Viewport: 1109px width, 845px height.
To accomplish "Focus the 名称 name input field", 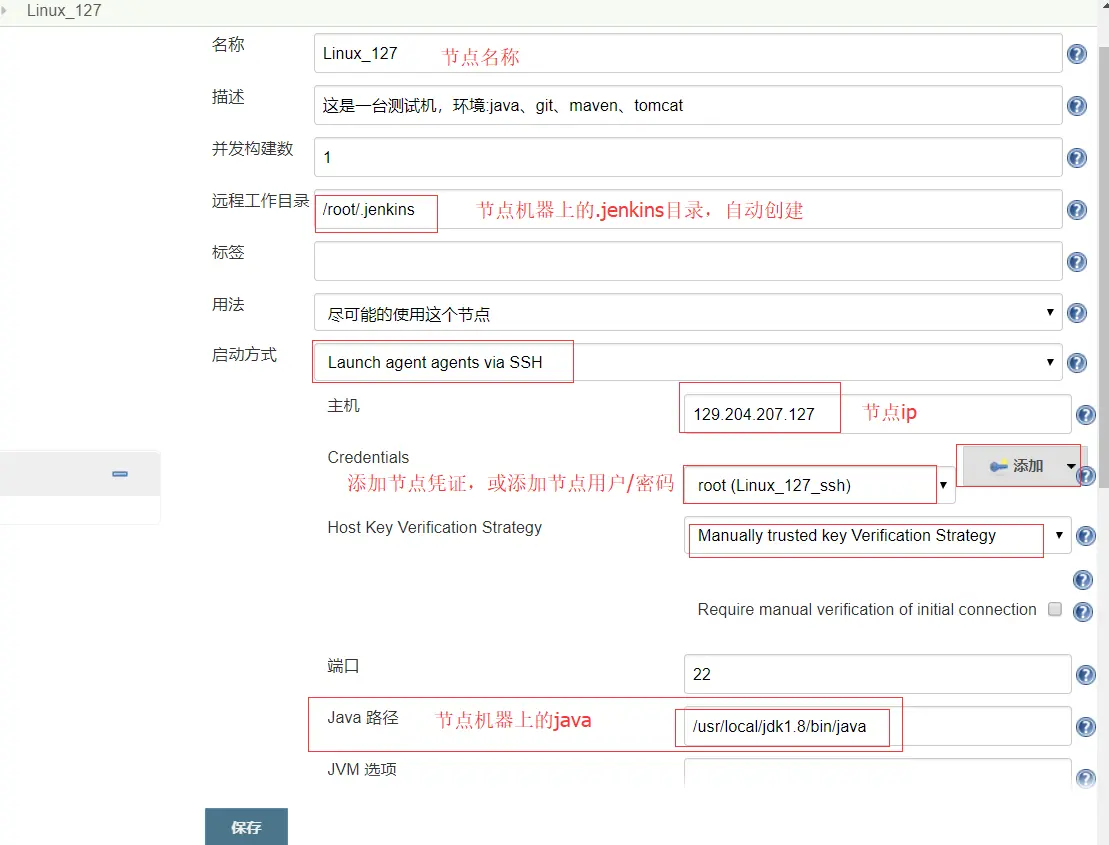I will (x=688, y=53).
